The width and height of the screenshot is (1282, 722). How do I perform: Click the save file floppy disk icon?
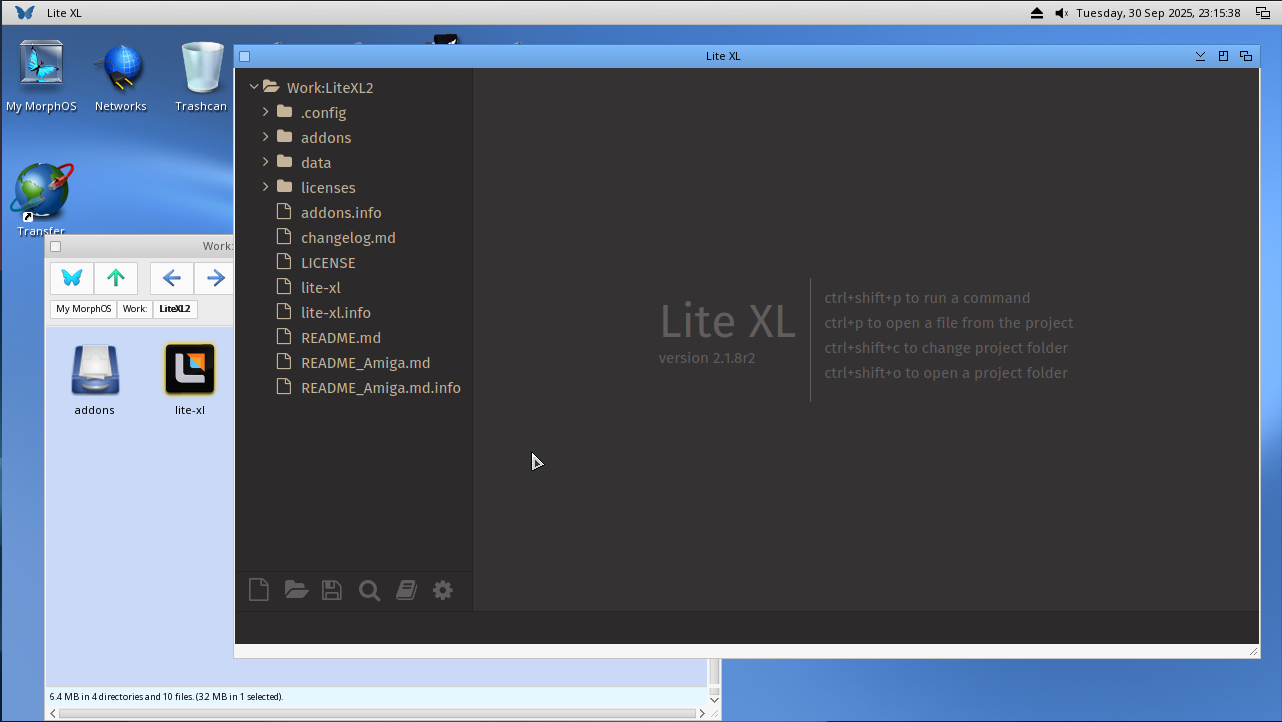pyautogui.click(x=332, y=590)
